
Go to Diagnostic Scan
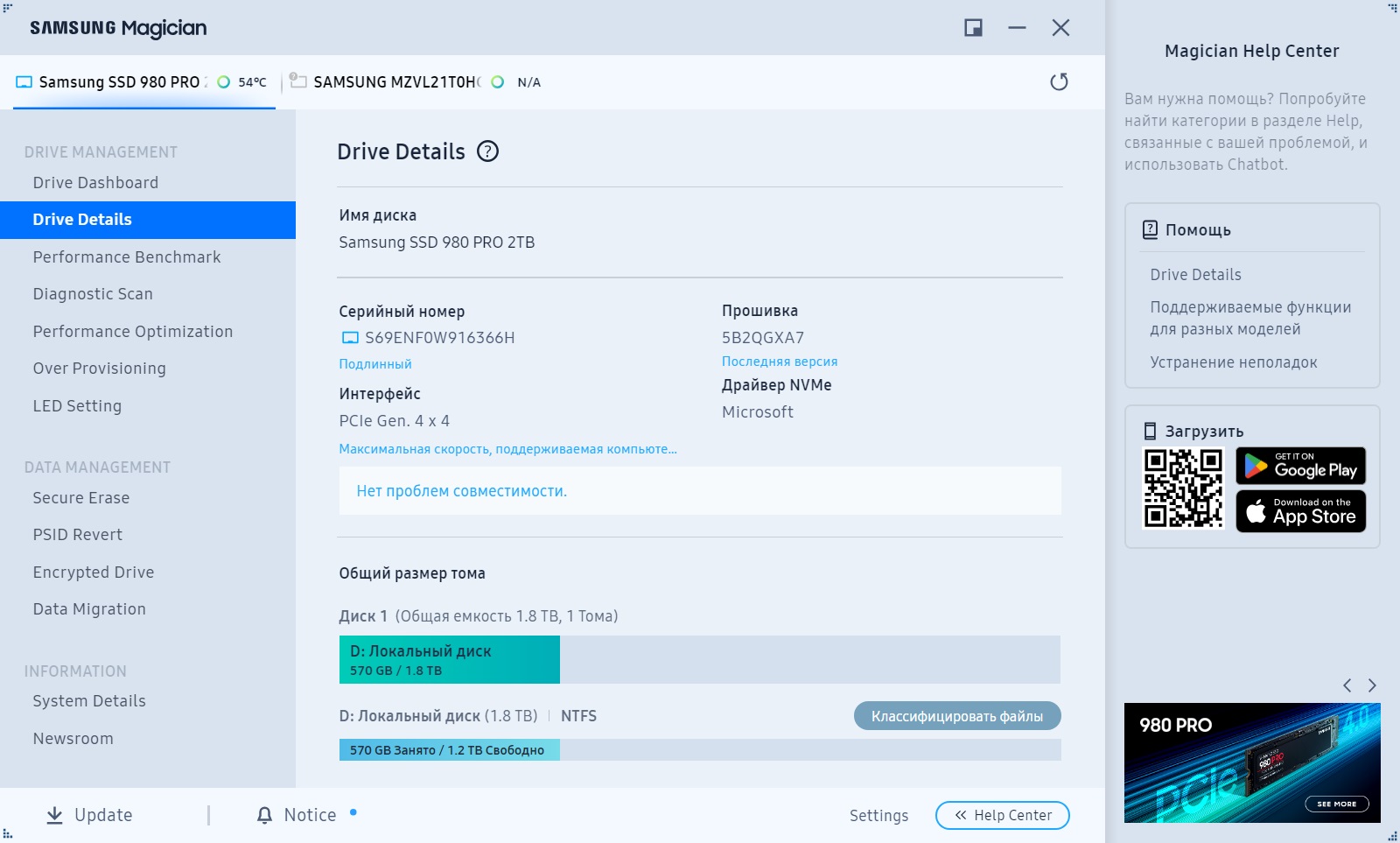point(93,294)
